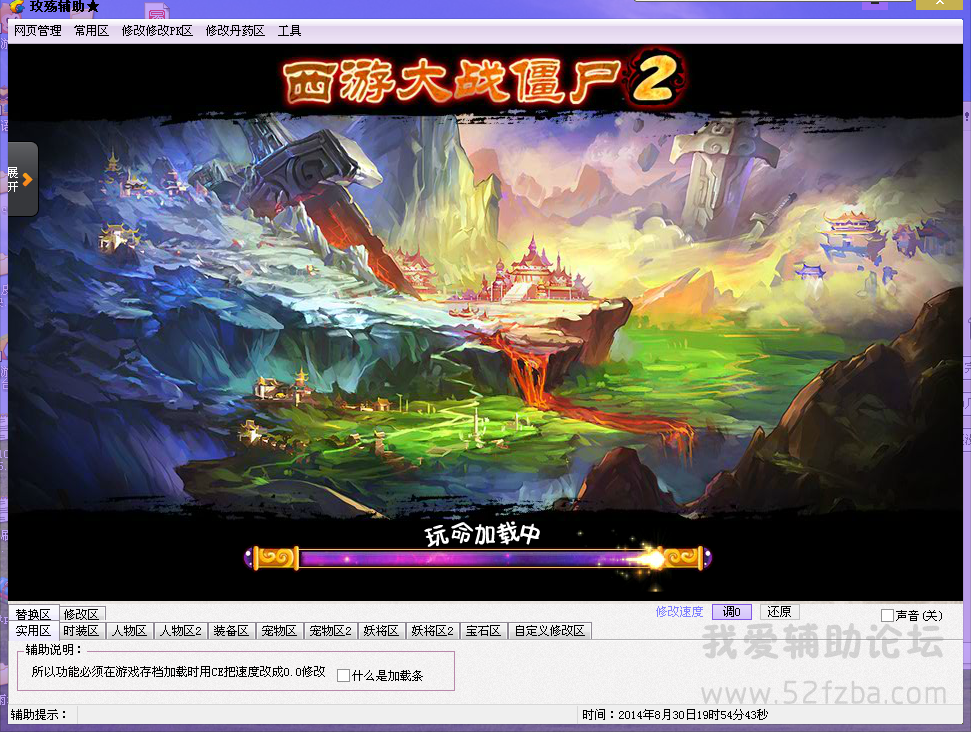Screen dimensions: 971x732
Task: Click the 修改速度 label
Action: [679, 612]
